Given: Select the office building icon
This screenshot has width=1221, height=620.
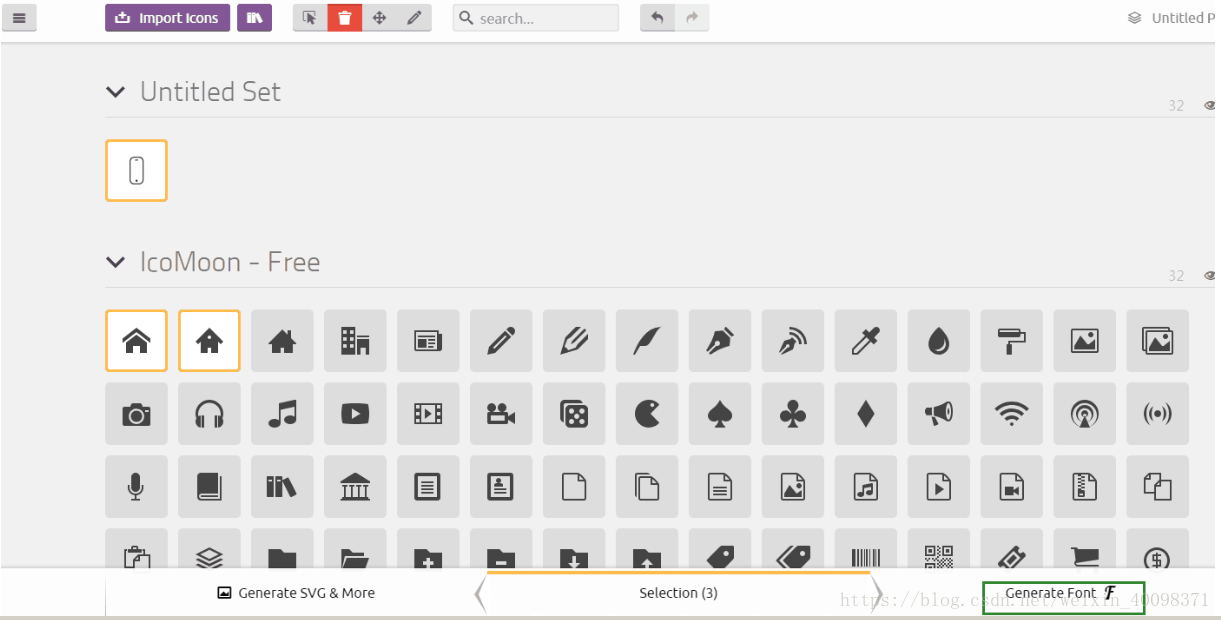Looking at the screenshot, I should point(355,341).
